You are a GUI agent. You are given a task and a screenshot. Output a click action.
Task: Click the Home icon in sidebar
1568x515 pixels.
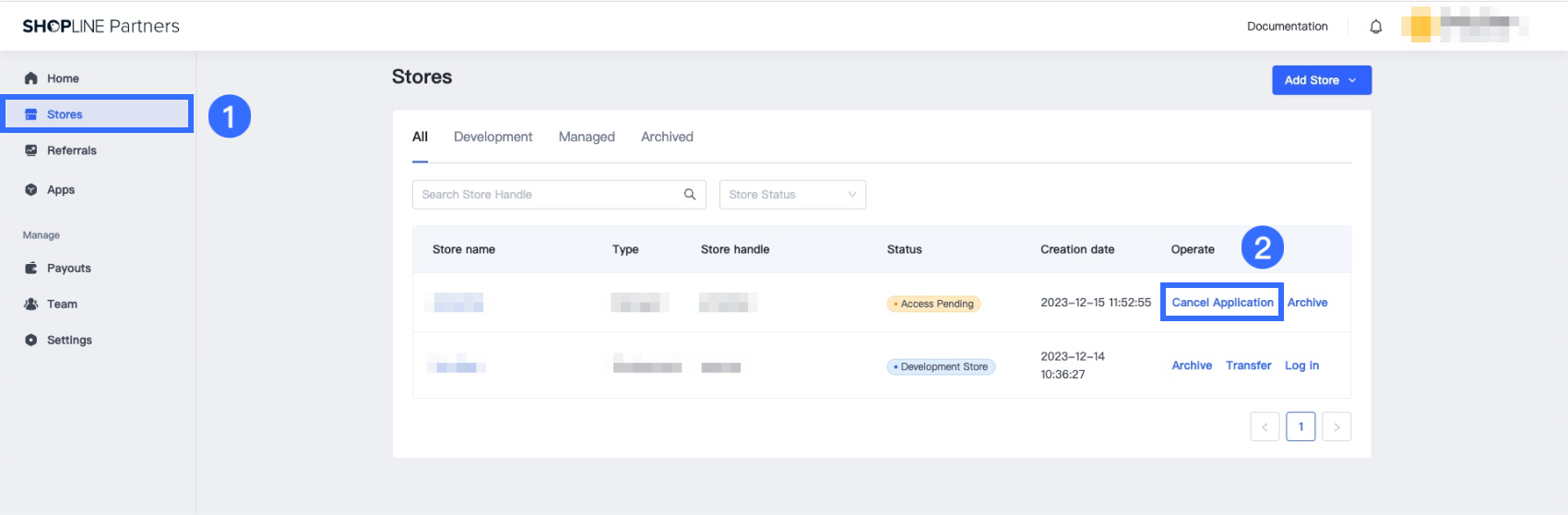[x=31, y=78]
